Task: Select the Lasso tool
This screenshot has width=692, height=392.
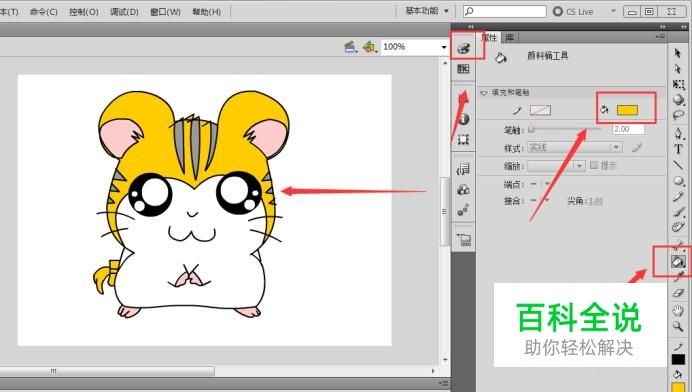Action: tap(678, 116)
